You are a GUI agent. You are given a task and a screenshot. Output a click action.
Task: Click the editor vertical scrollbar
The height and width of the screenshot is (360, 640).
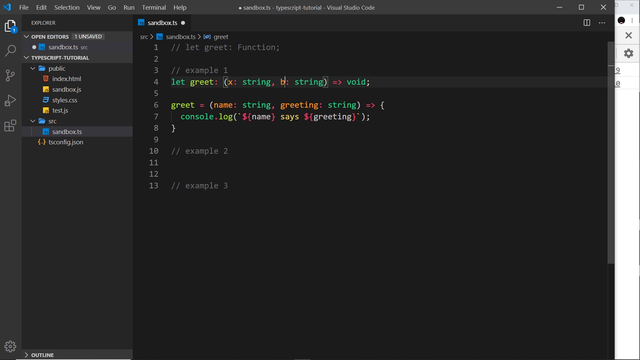pyautogui.click(x=611, y=153)
